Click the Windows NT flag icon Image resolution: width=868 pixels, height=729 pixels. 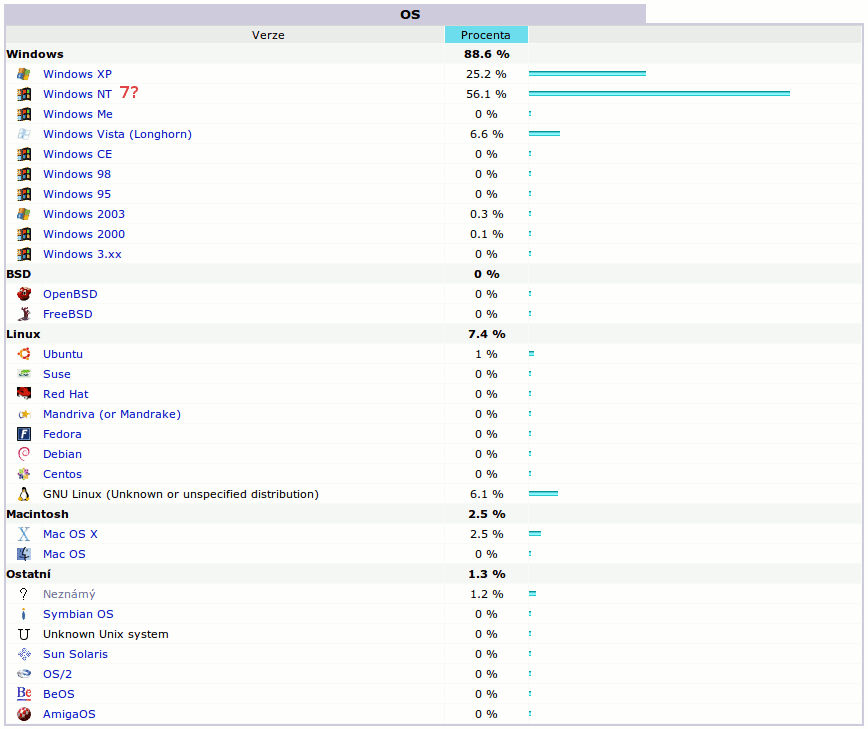click(x=24, y=94)
